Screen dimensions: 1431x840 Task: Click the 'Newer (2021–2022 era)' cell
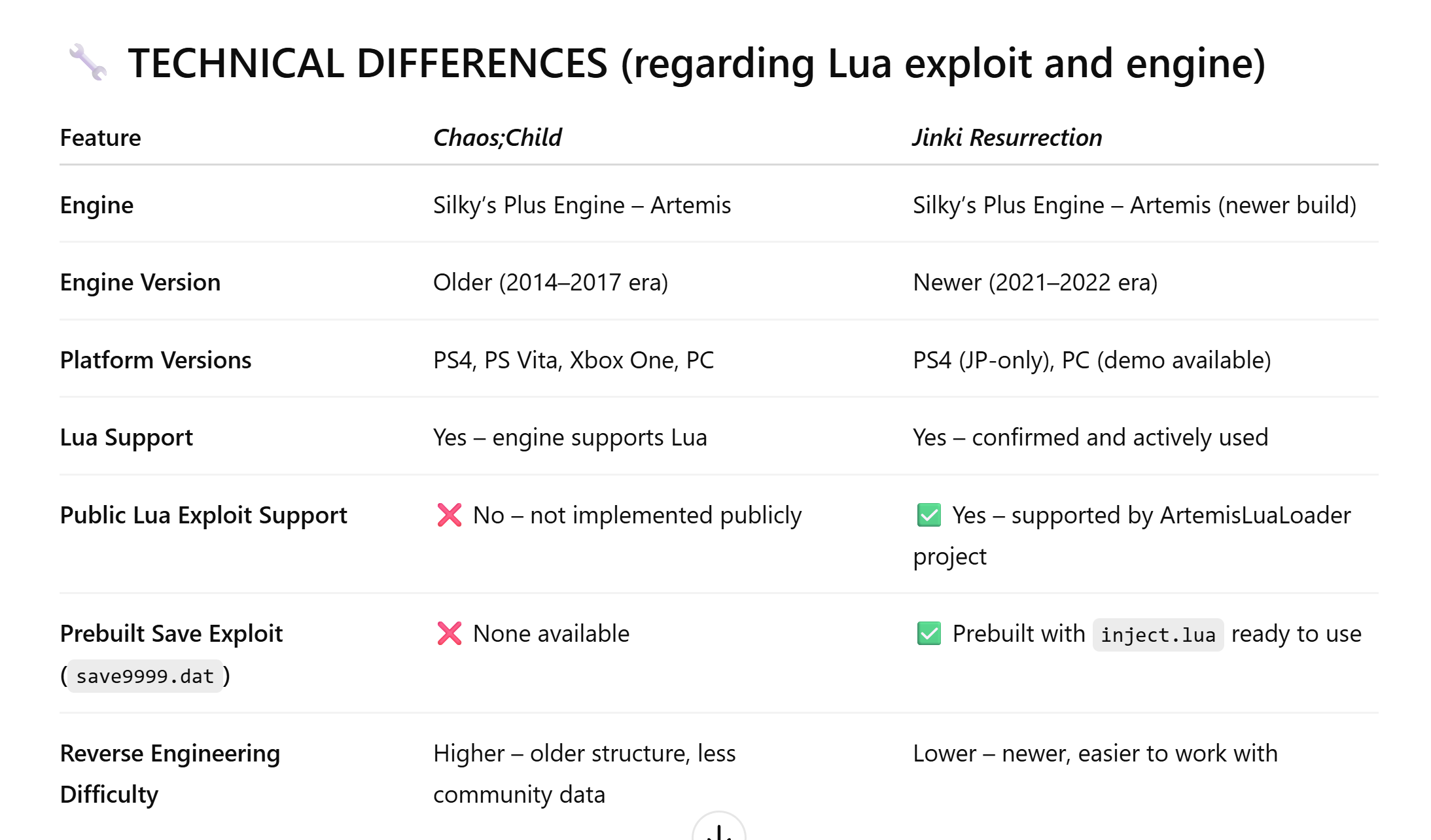pos(1035,282)
